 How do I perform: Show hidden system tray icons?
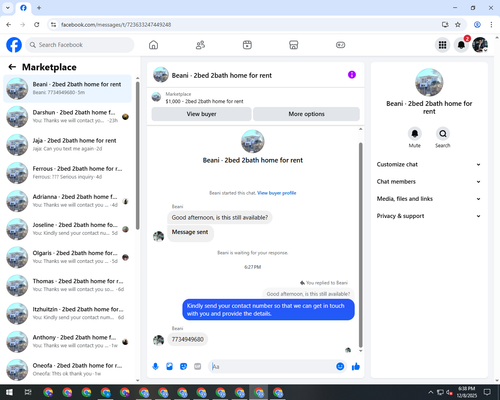(431, 392)
